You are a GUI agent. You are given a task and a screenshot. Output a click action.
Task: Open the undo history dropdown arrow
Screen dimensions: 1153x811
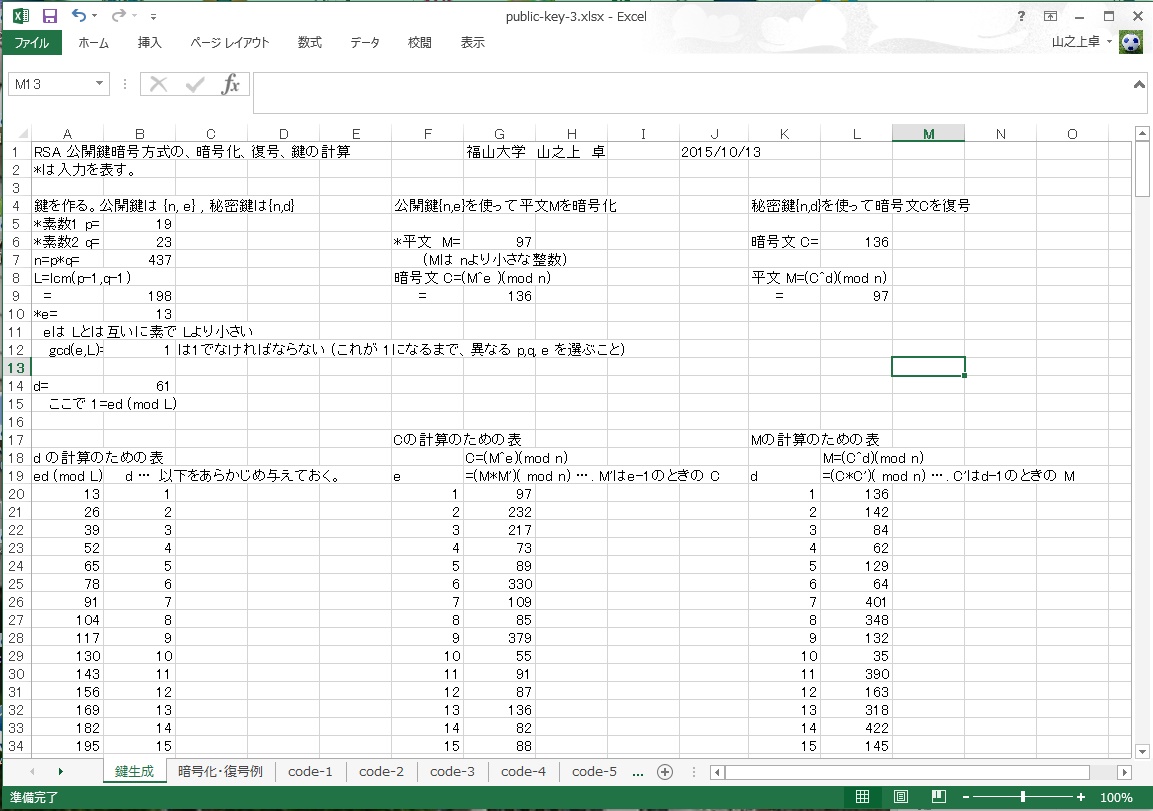95,17
